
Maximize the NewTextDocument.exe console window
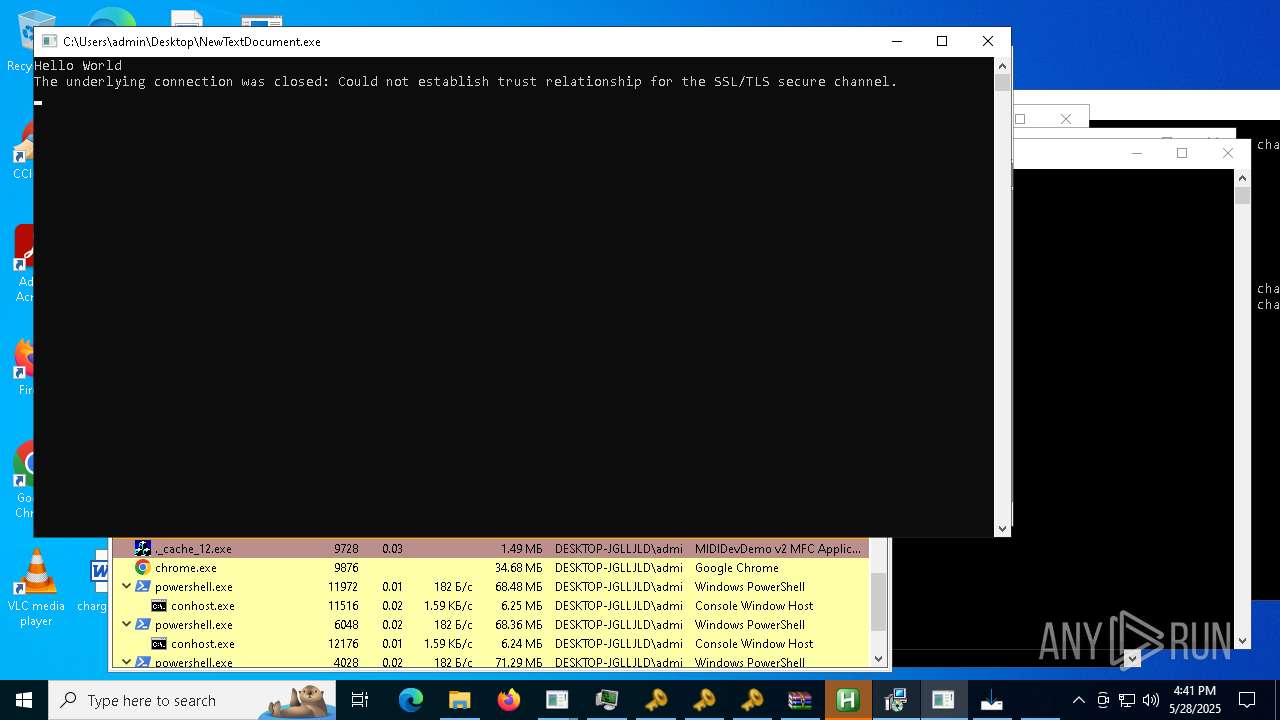[942, 41]
